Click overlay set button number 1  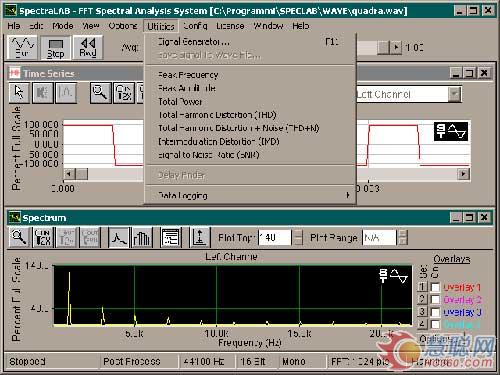tap(422, 287)
